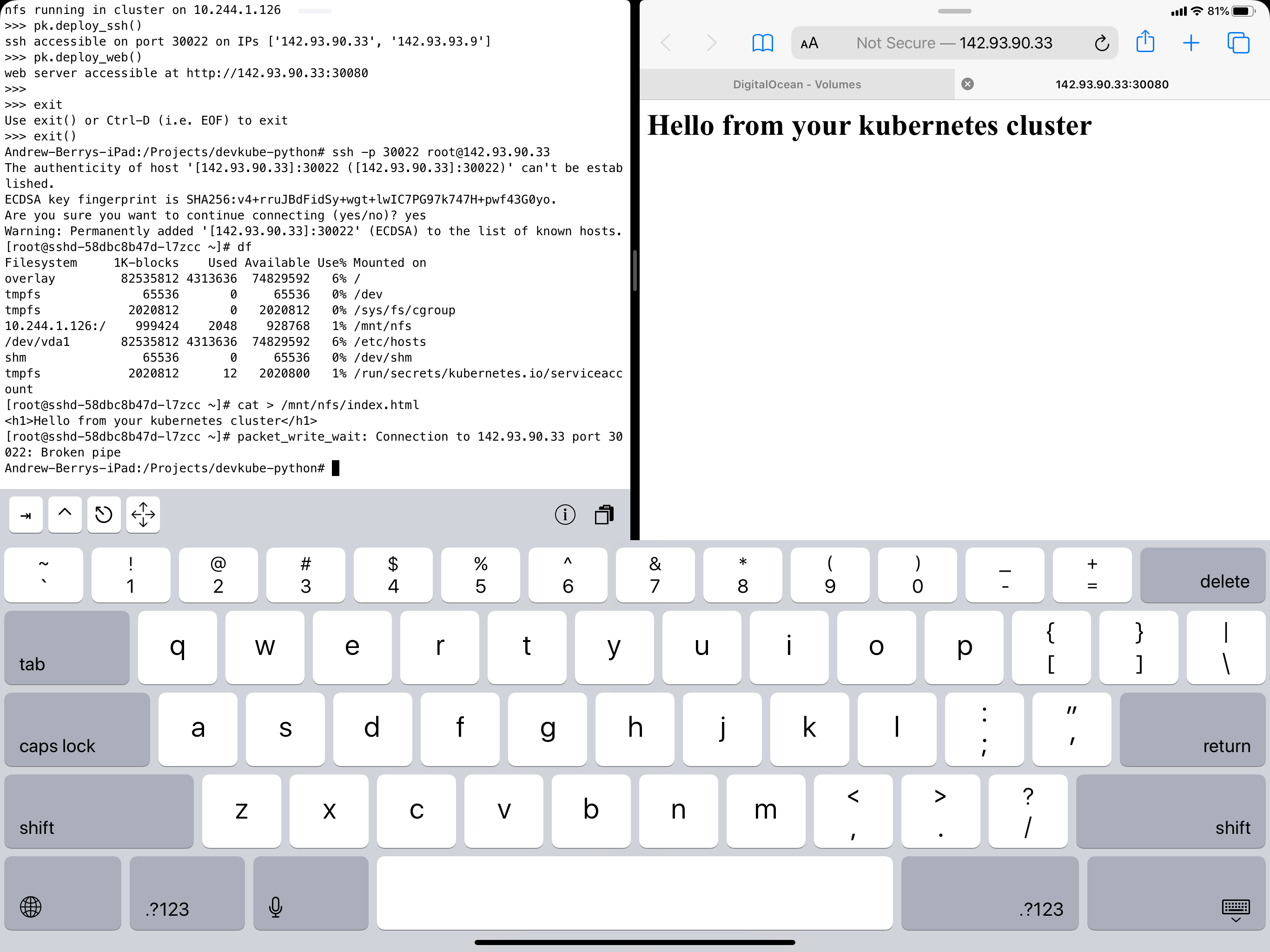Tap the delete key
This screenshot has height=952, width=1270.
coord(1203,575)
